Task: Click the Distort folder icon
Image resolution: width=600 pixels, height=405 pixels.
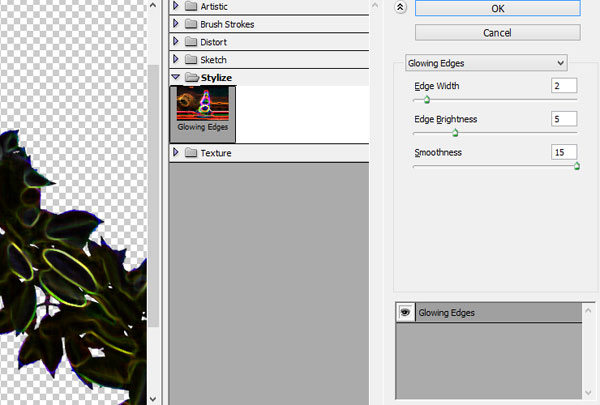Action: point(190,42)
